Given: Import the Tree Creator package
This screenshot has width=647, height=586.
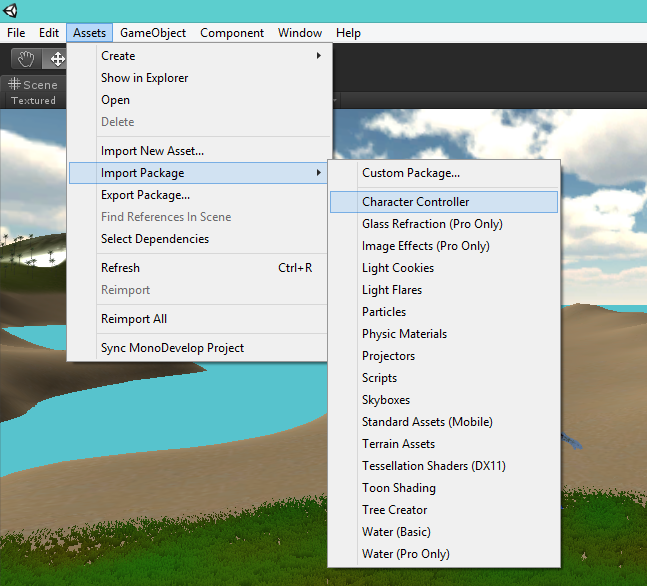Looking at the screenshot, I should pyautogui.click(x=444, y=510).
